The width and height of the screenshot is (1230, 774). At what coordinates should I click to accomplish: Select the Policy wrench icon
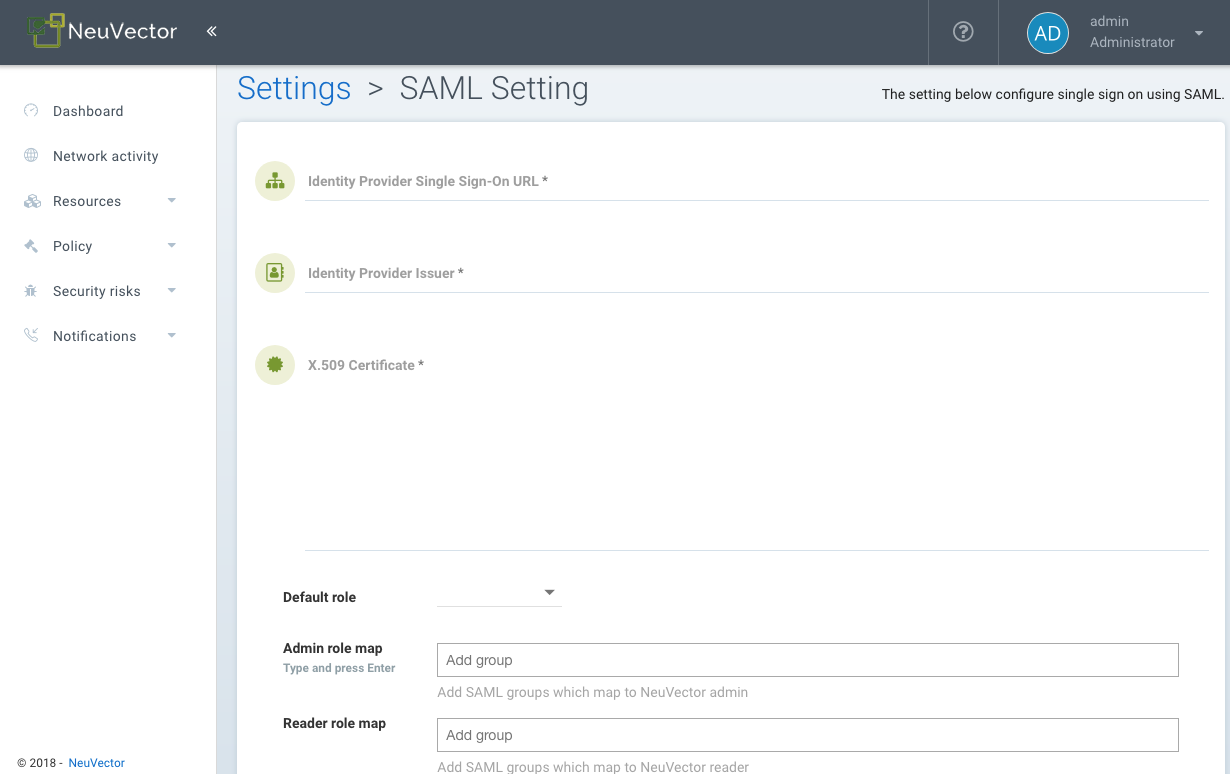[30, 246]
